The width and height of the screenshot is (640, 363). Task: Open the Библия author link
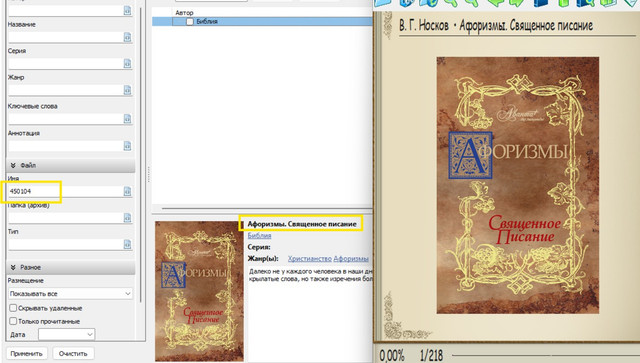[260, 236]
